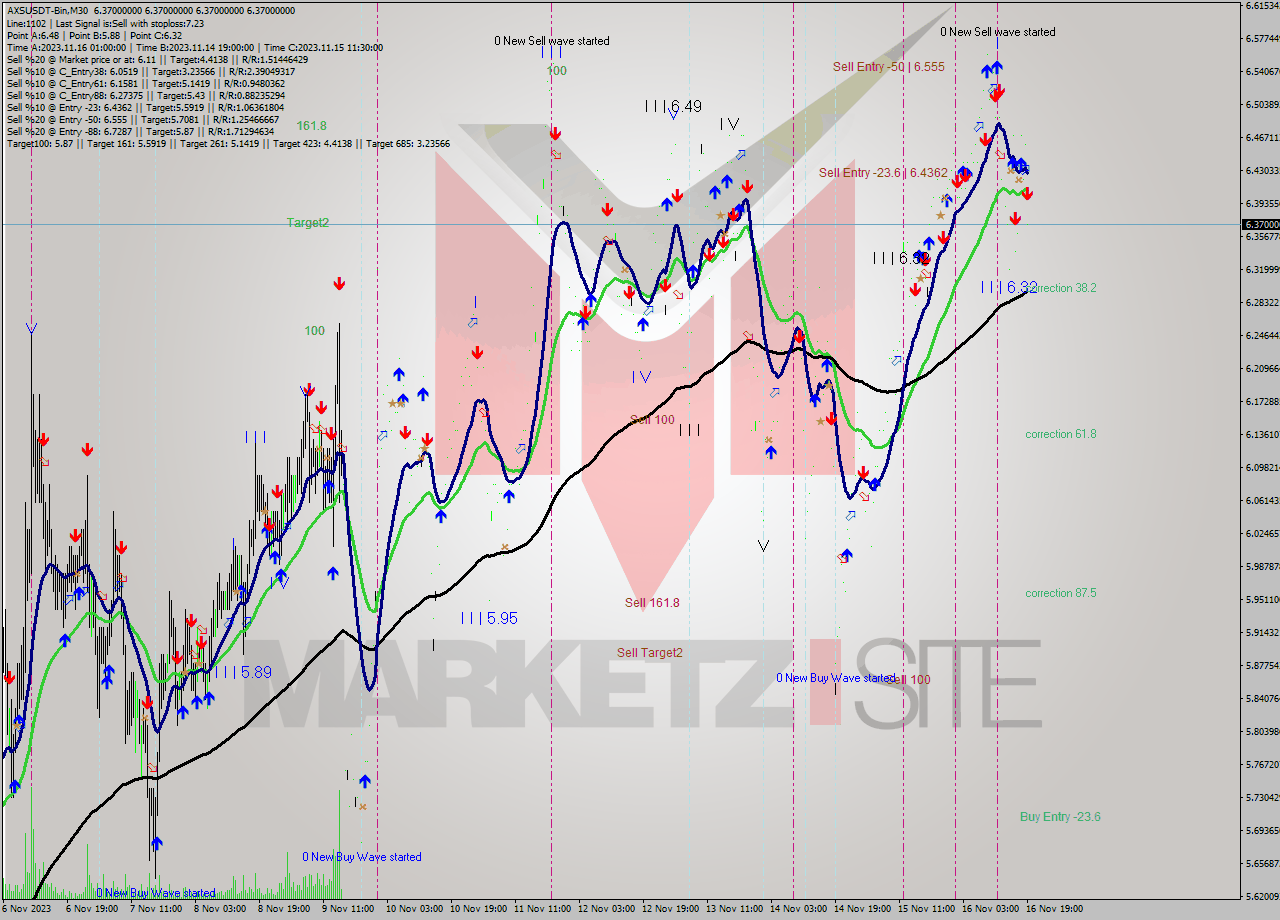Click the '15 Nov 11:00' time axis label
The image size is (1280, 920).
click(x=926, y=909)
